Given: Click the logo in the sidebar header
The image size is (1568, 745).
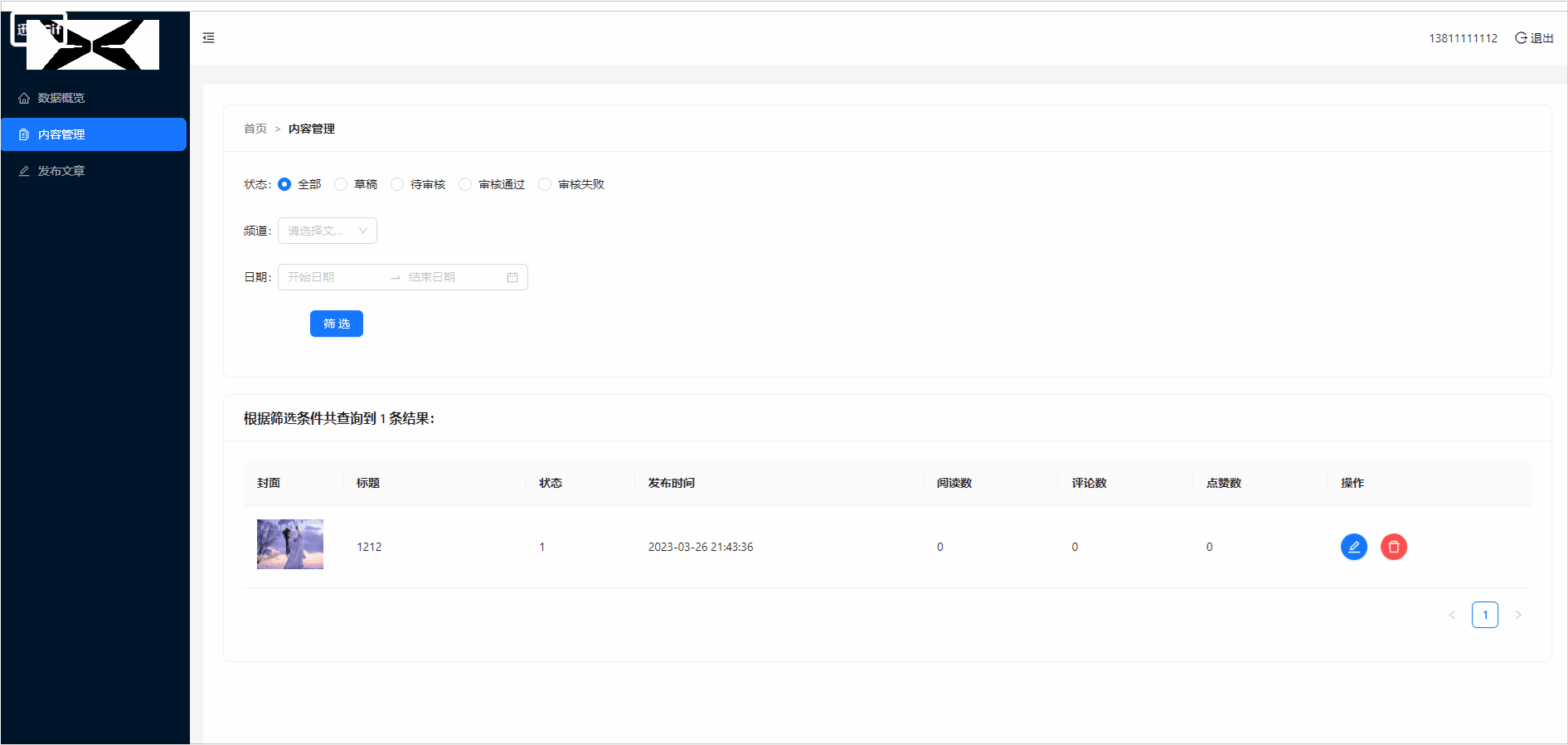Looking at the screenshot, I should (x=92, y=45).
